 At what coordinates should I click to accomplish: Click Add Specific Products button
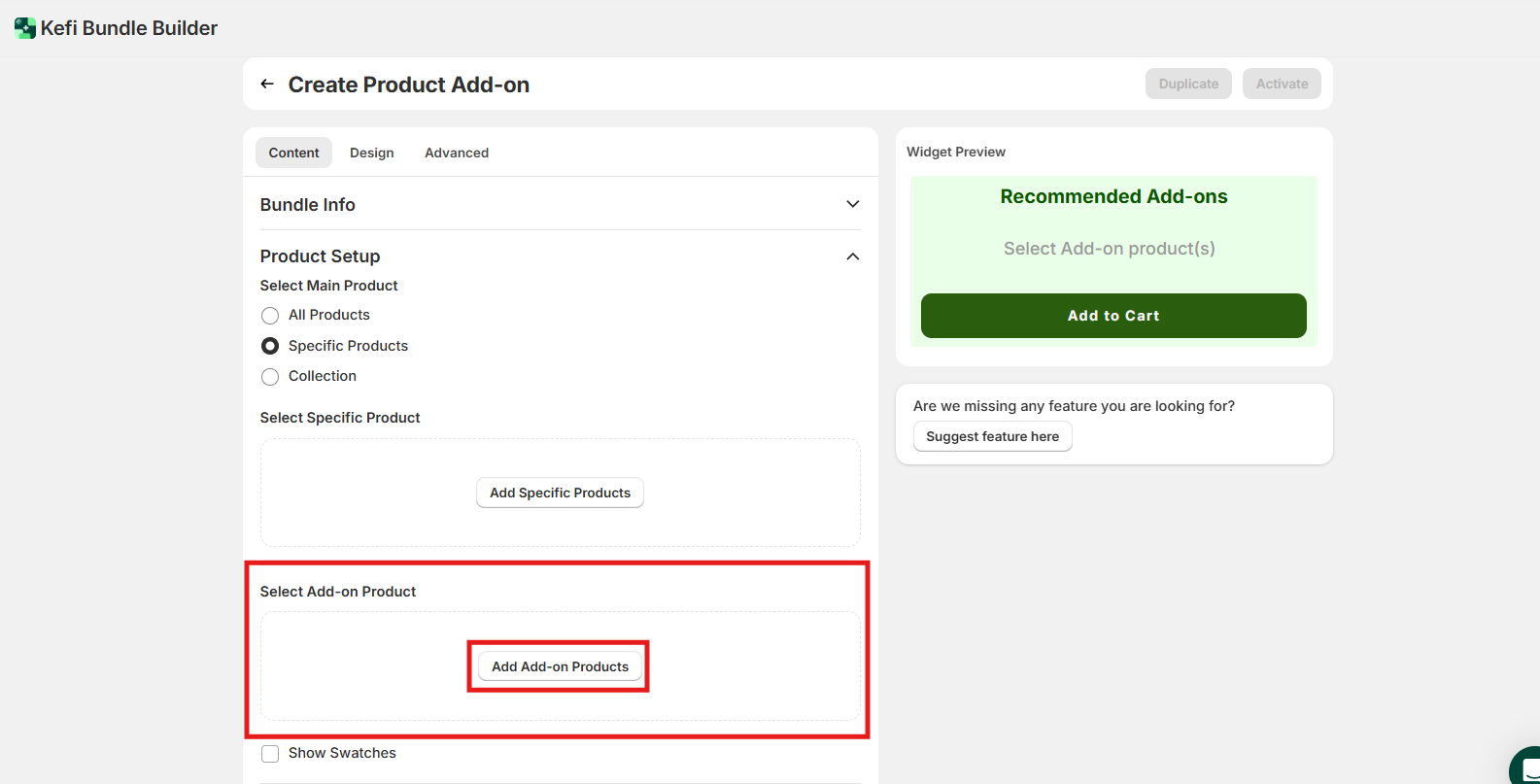pos(560,493)
